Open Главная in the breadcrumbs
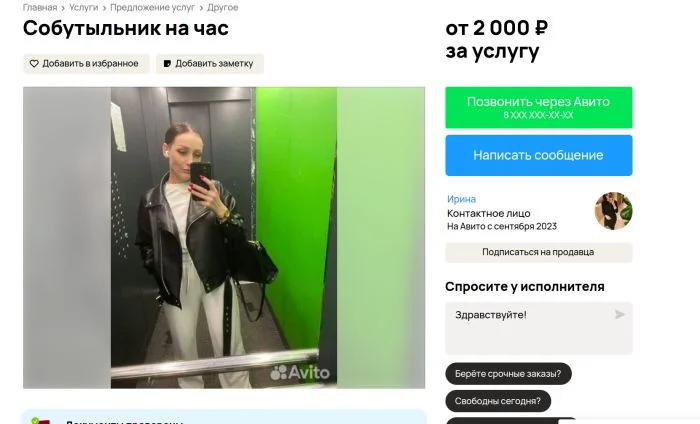The height and width of the screenshot is (424, 700). click(40, 8)
